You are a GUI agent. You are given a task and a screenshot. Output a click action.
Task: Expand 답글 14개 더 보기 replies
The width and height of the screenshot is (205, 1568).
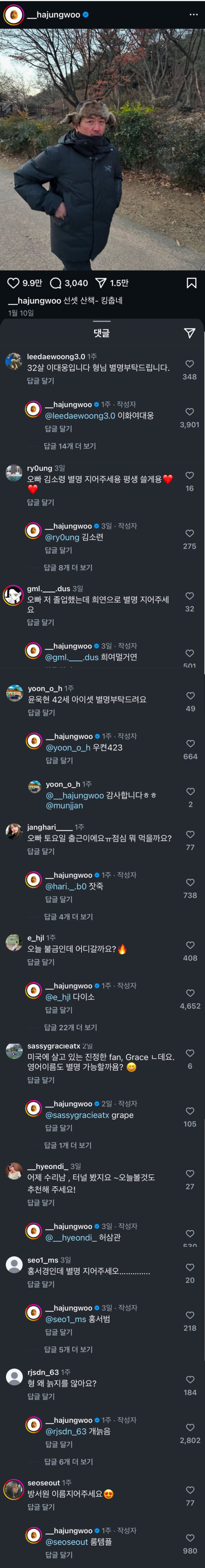click(x=70, y=446)
